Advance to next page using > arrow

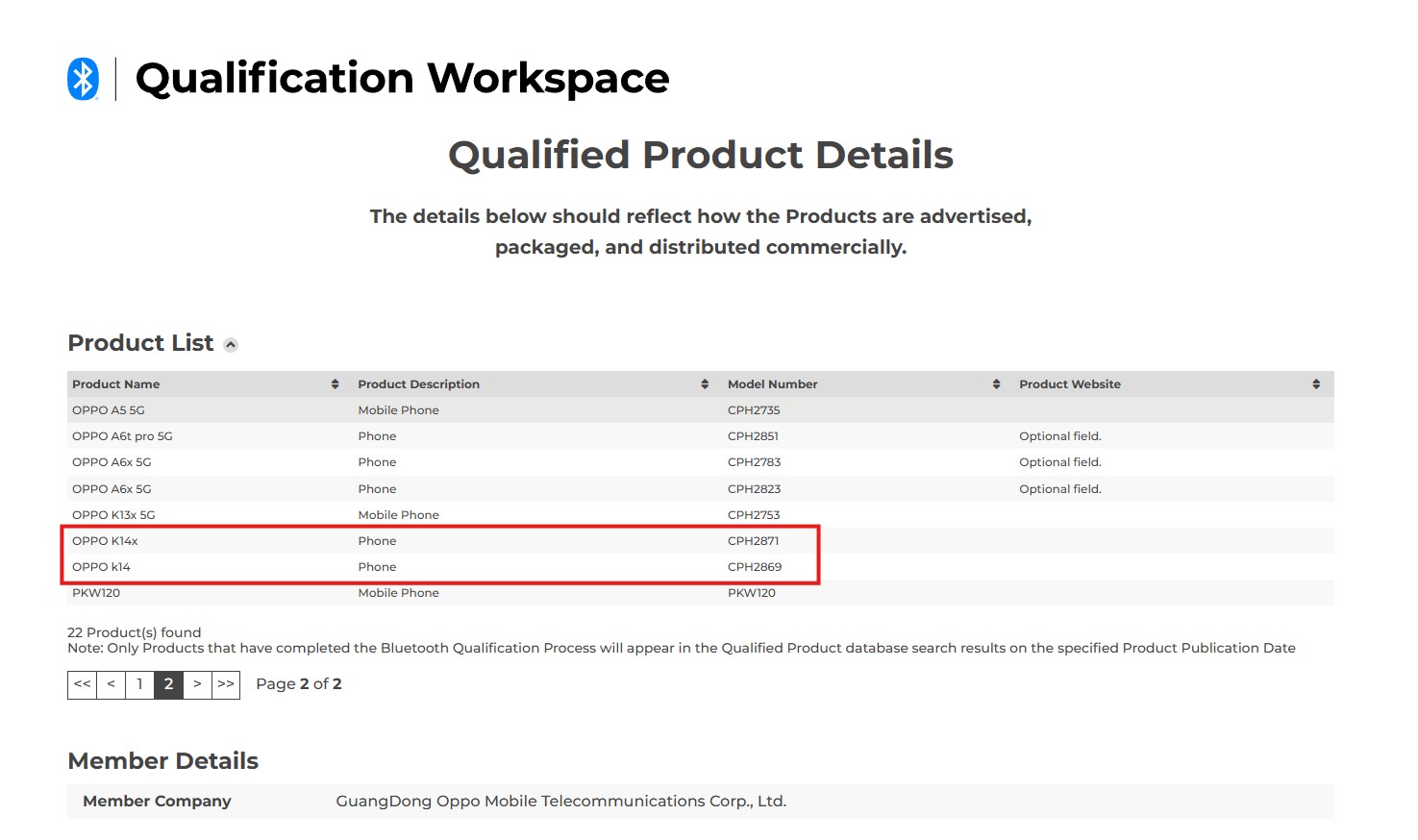(198, 684)
